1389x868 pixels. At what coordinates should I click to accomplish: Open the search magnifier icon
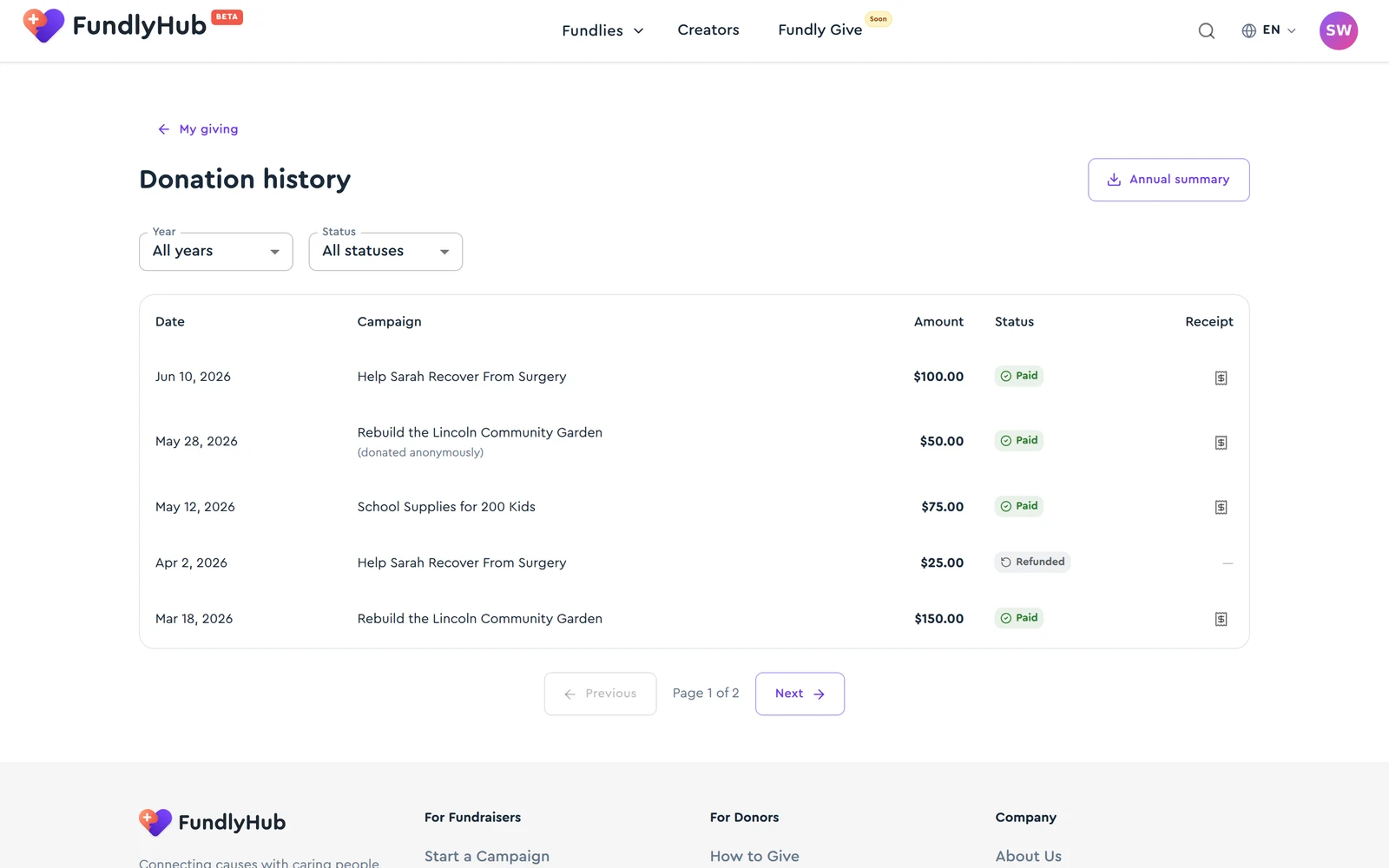point(1207,30)
